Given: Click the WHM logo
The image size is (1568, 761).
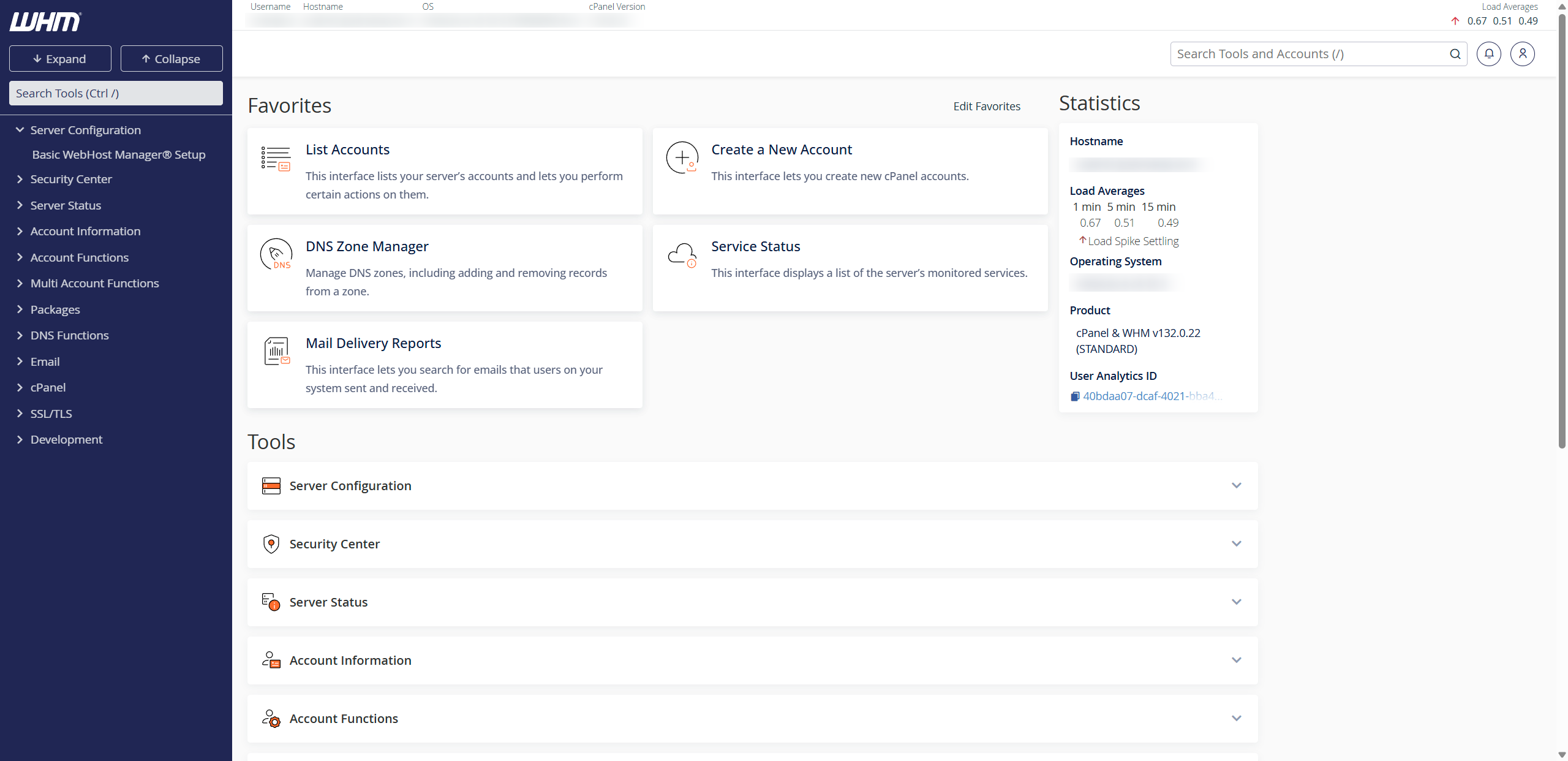Looking at the screenshot, I should [45, 22].
